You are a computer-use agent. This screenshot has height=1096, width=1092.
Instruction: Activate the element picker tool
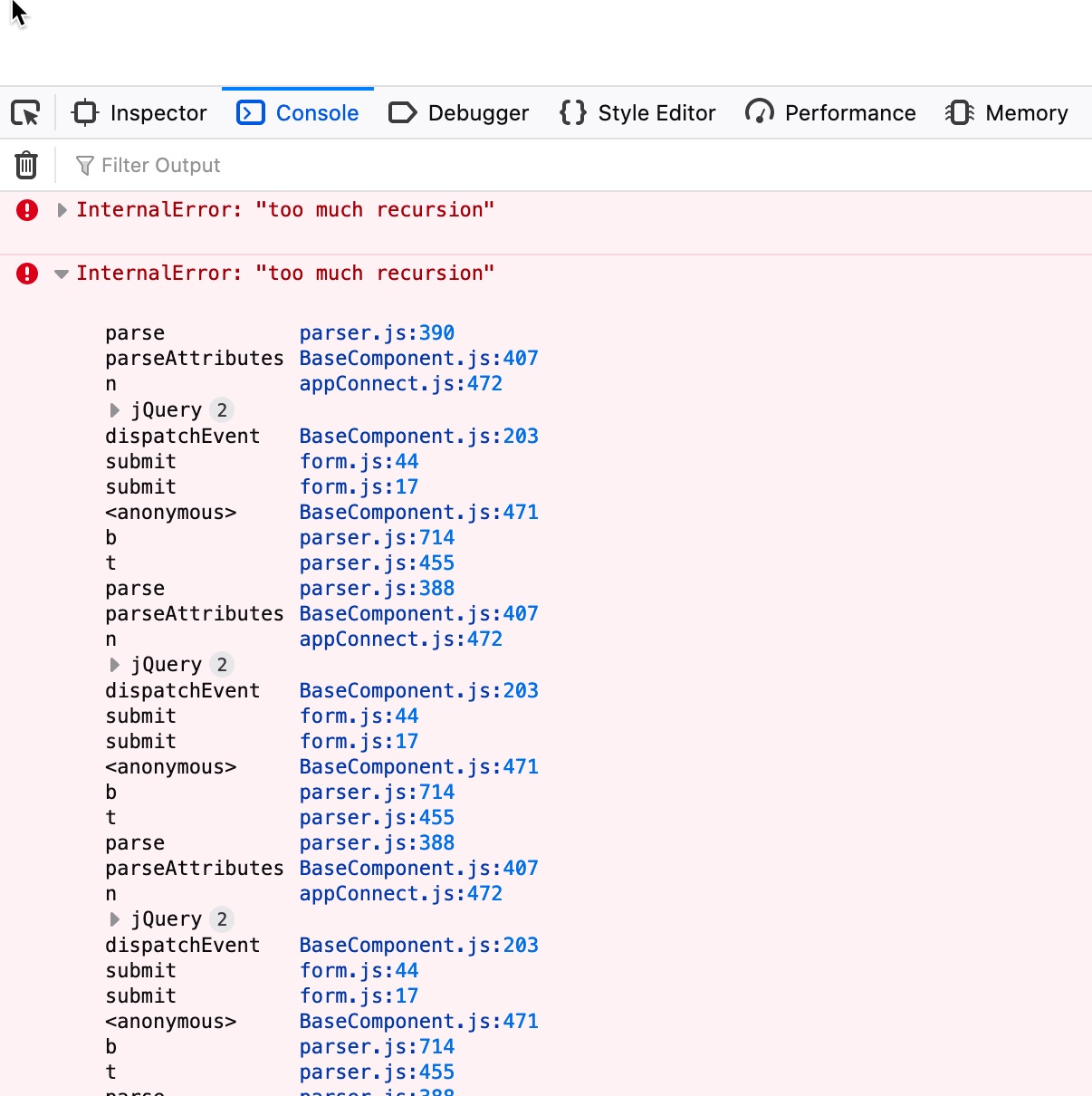tap(25, 113)
